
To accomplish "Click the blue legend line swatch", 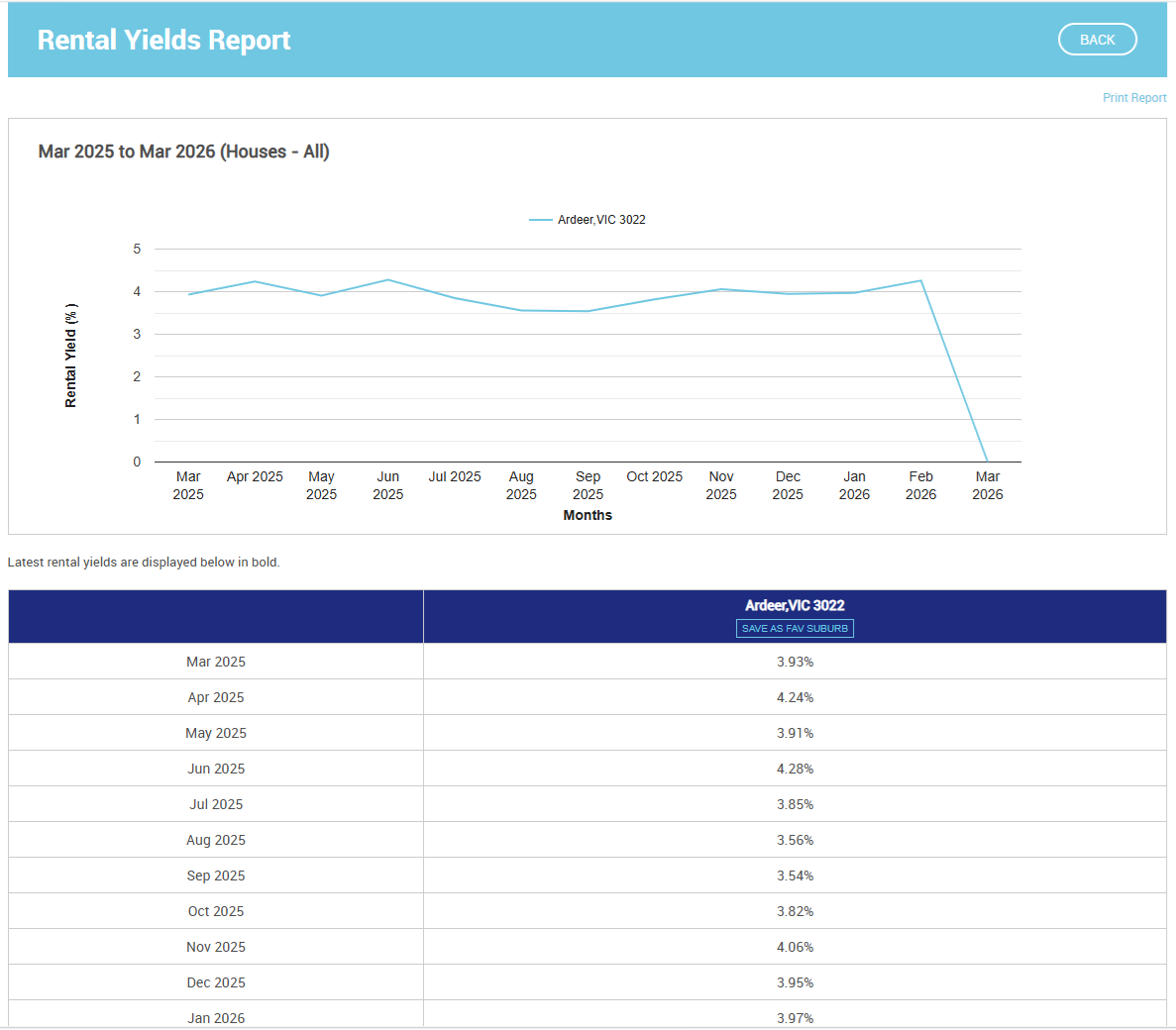I will click(x=540, y=220).
